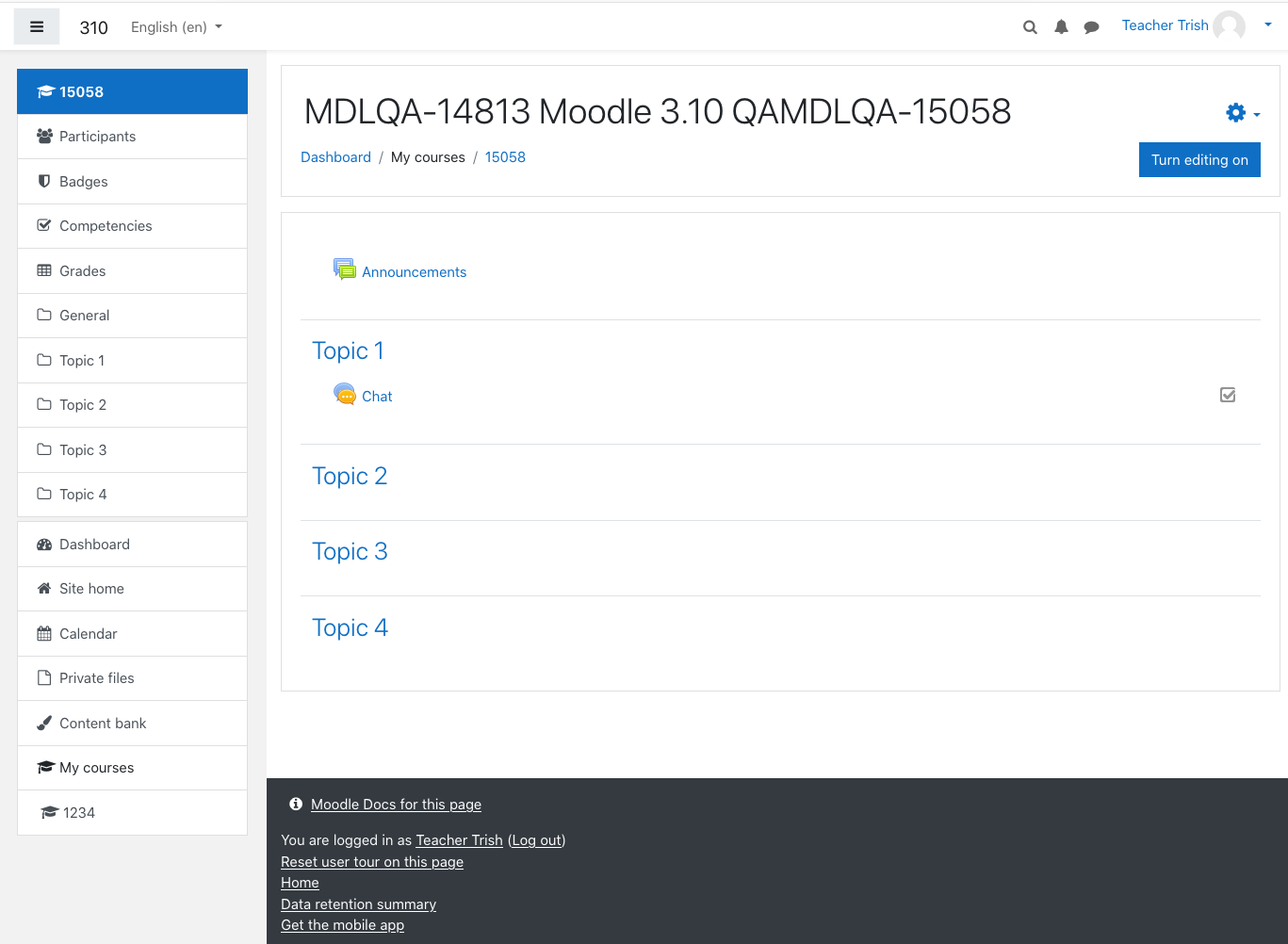
Task: Click the Competencies checkmark icon
Action: 44,225
